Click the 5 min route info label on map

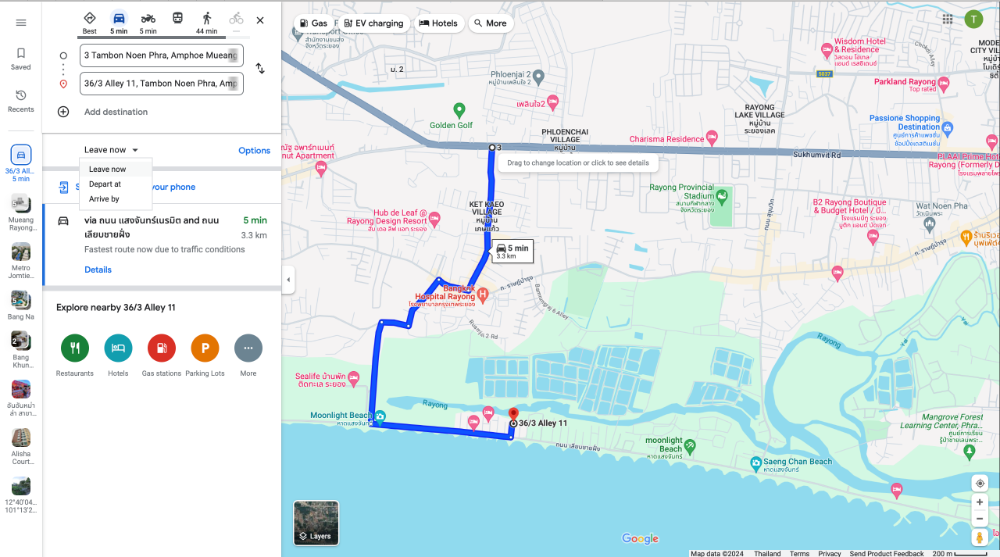pos(512,251)
